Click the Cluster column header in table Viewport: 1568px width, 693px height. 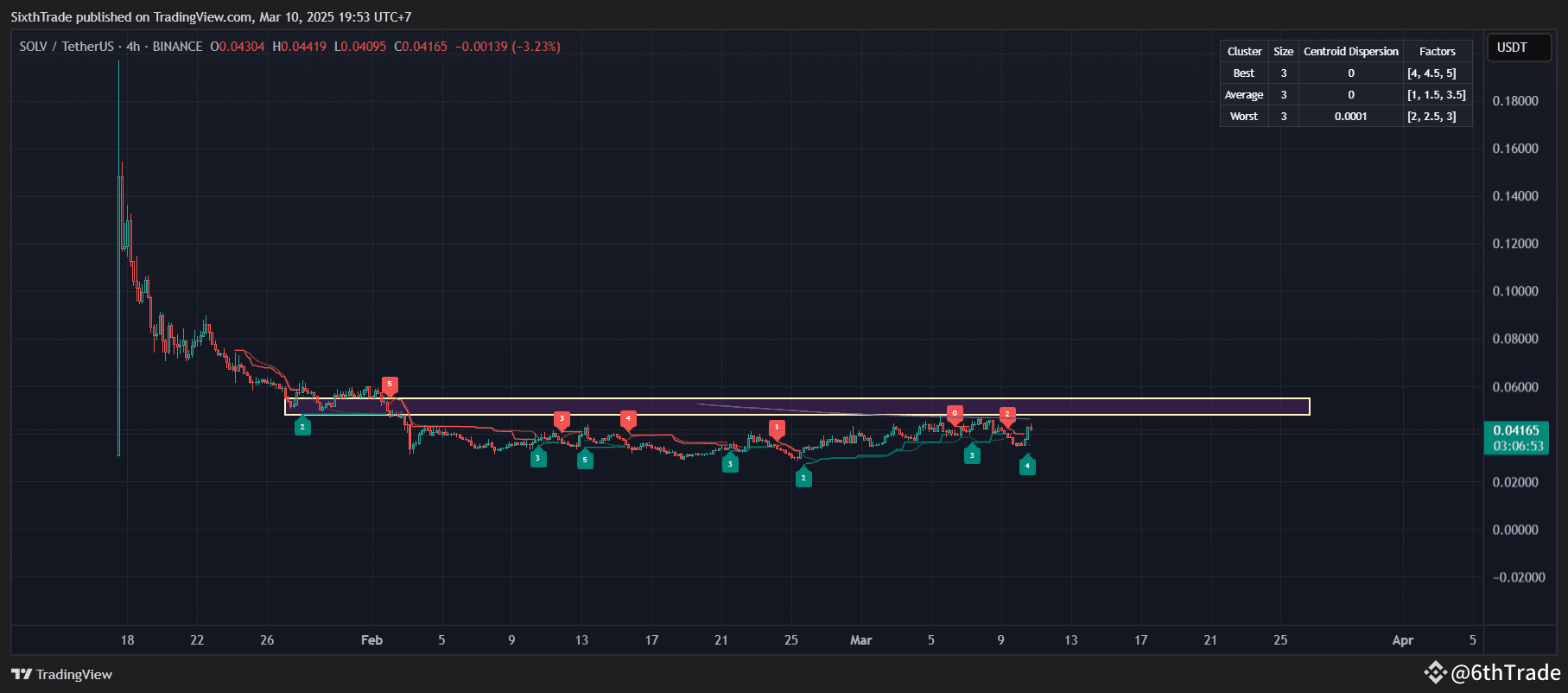coord(1244,52)
